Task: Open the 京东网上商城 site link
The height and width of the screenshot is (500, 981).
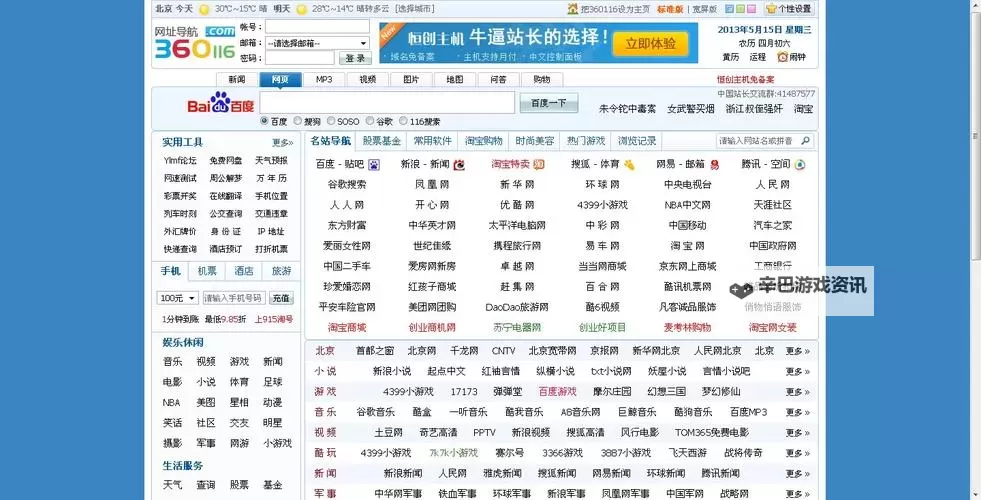Action: (688, 266)
